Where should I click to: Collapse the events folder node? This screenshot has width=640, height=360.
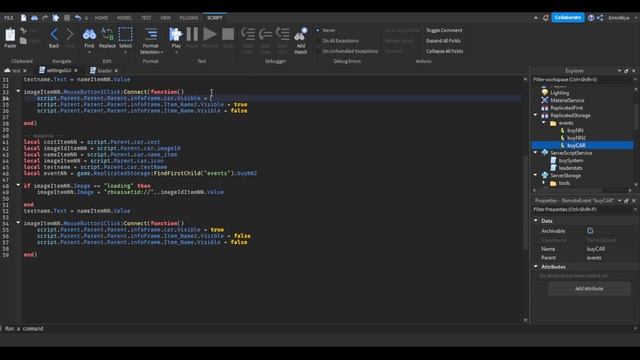pos(544,122)
